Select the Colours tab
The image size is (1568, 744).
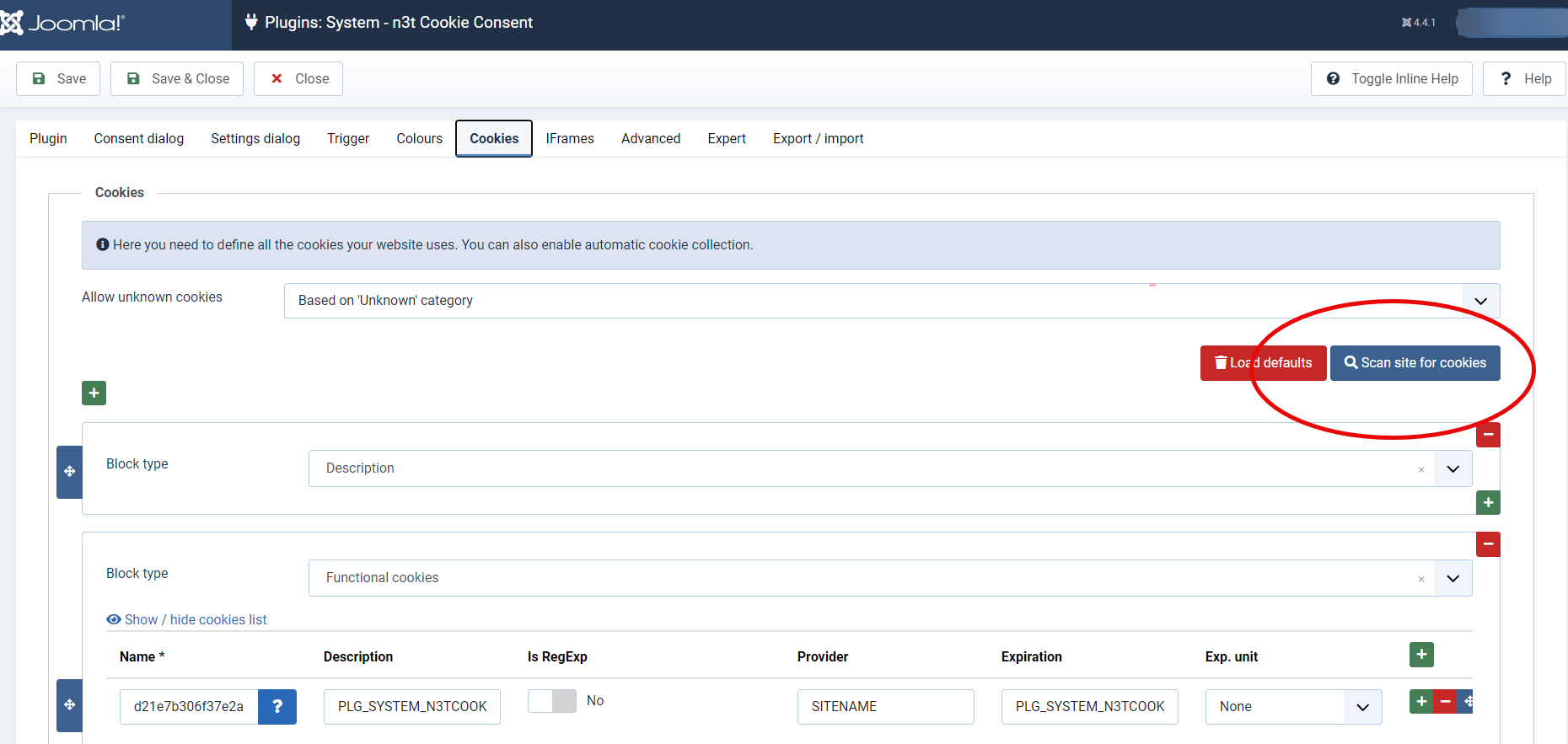click(420, 138)
